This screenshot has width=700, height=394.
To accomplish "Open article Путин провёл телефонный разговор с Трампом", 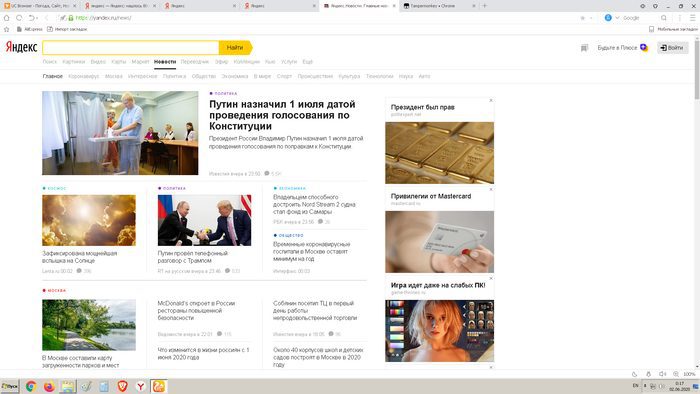I will pos(192,257).
